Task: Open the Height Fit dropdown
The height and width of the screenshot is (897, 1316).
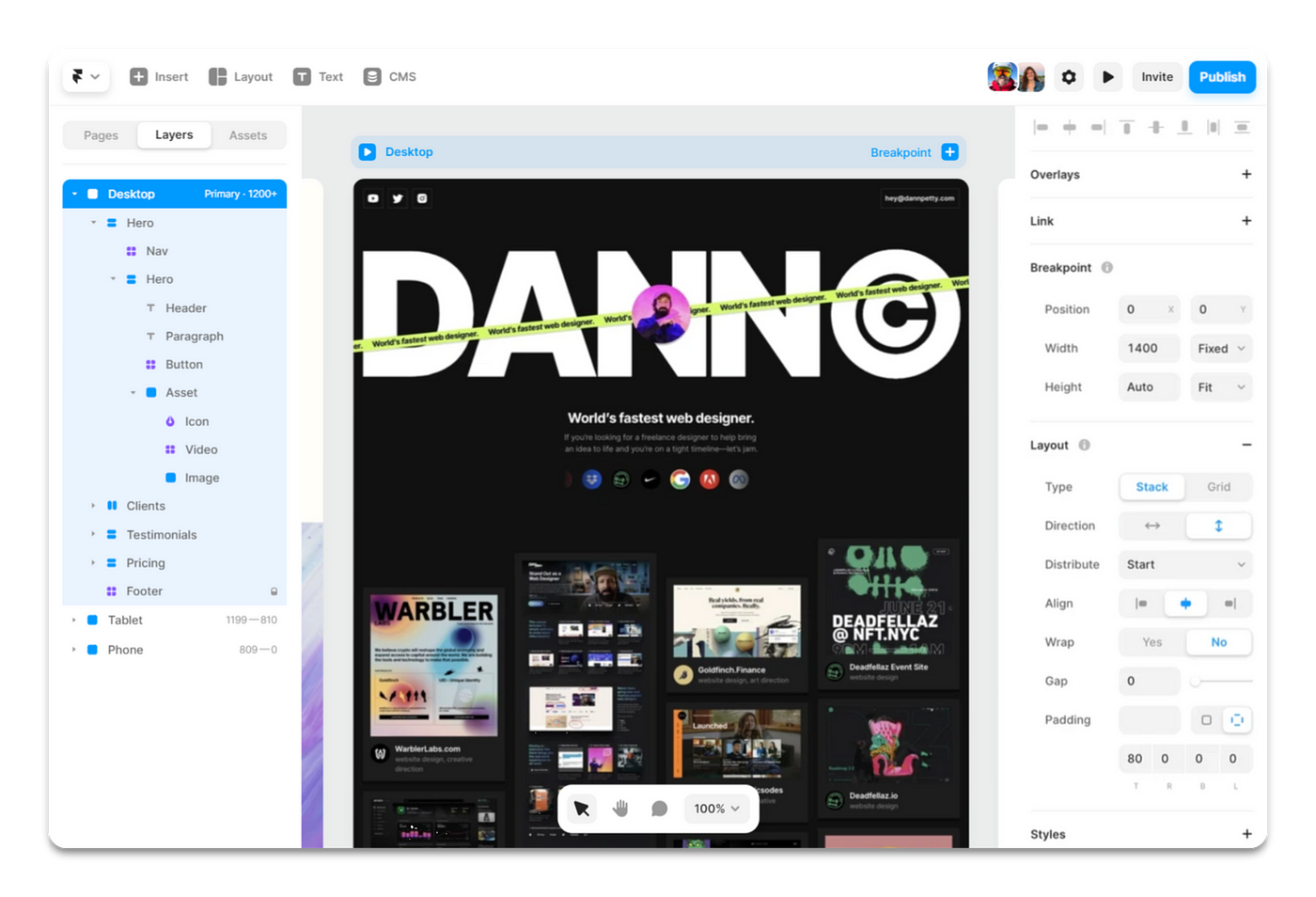Action: (1220, 386)
